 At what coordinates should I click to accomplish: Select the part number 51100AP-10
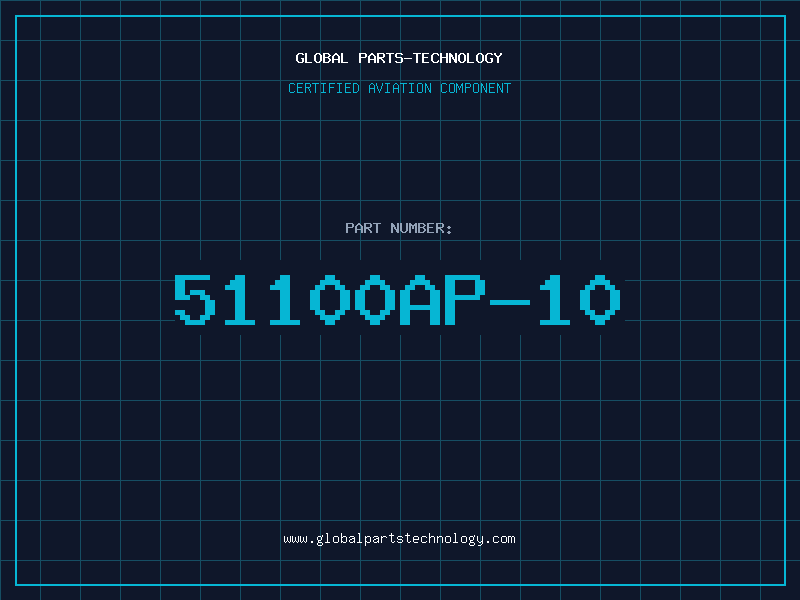(x=397, y=299)
